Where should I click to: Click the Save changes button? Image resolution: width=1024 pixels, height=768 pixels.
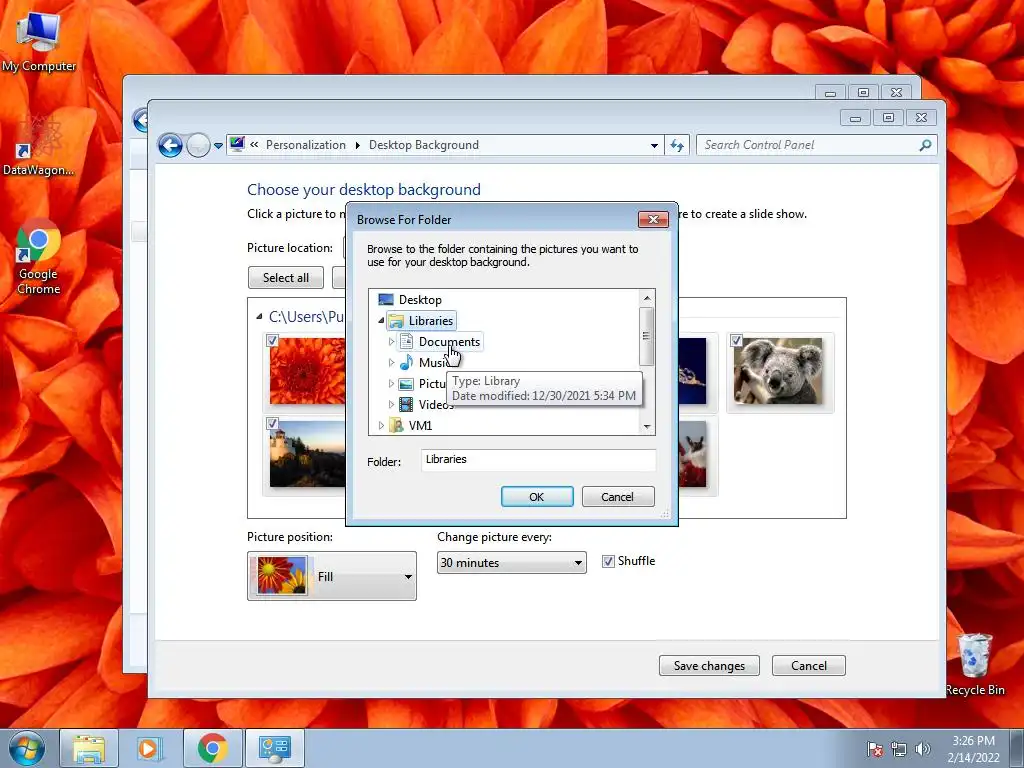[x=709, y=665]
